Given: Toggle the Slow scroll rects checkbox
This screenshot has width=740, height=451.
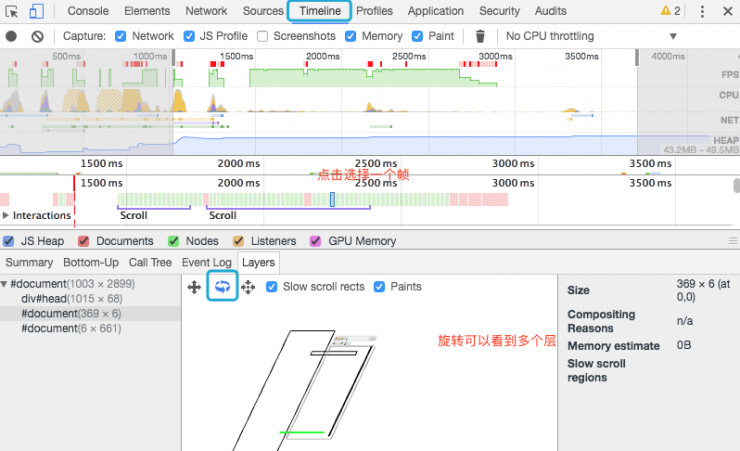Looking at the screenshot, I should click(273, 287).
